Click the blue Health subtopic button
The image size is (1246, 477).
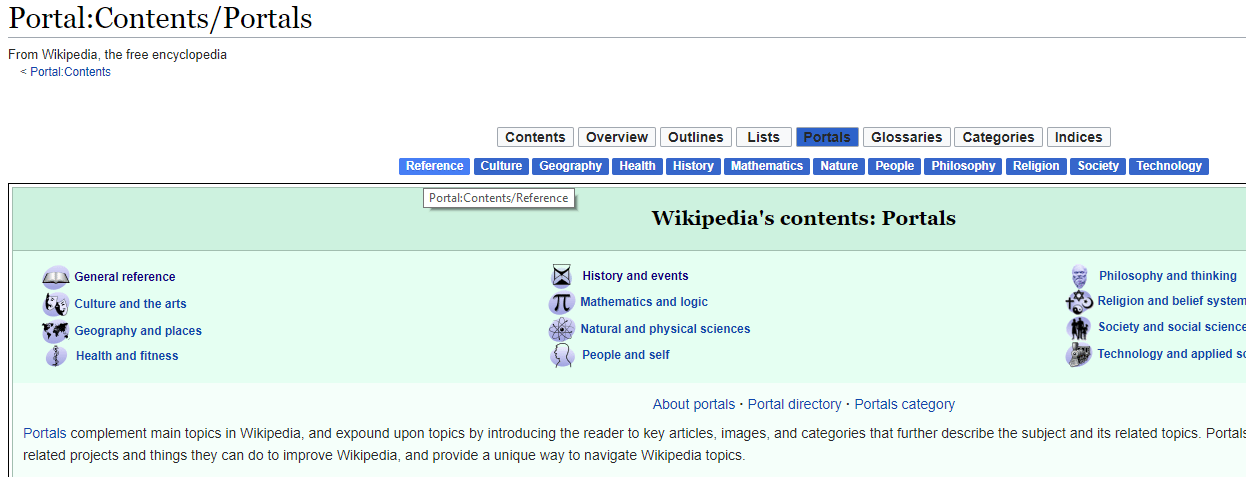(x=637, y=166)
